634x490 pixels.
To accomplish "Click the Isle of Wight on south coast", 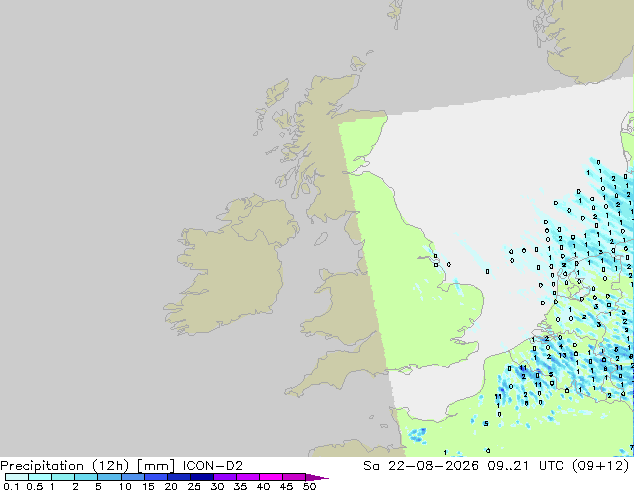I will click(x=405, y=370).
